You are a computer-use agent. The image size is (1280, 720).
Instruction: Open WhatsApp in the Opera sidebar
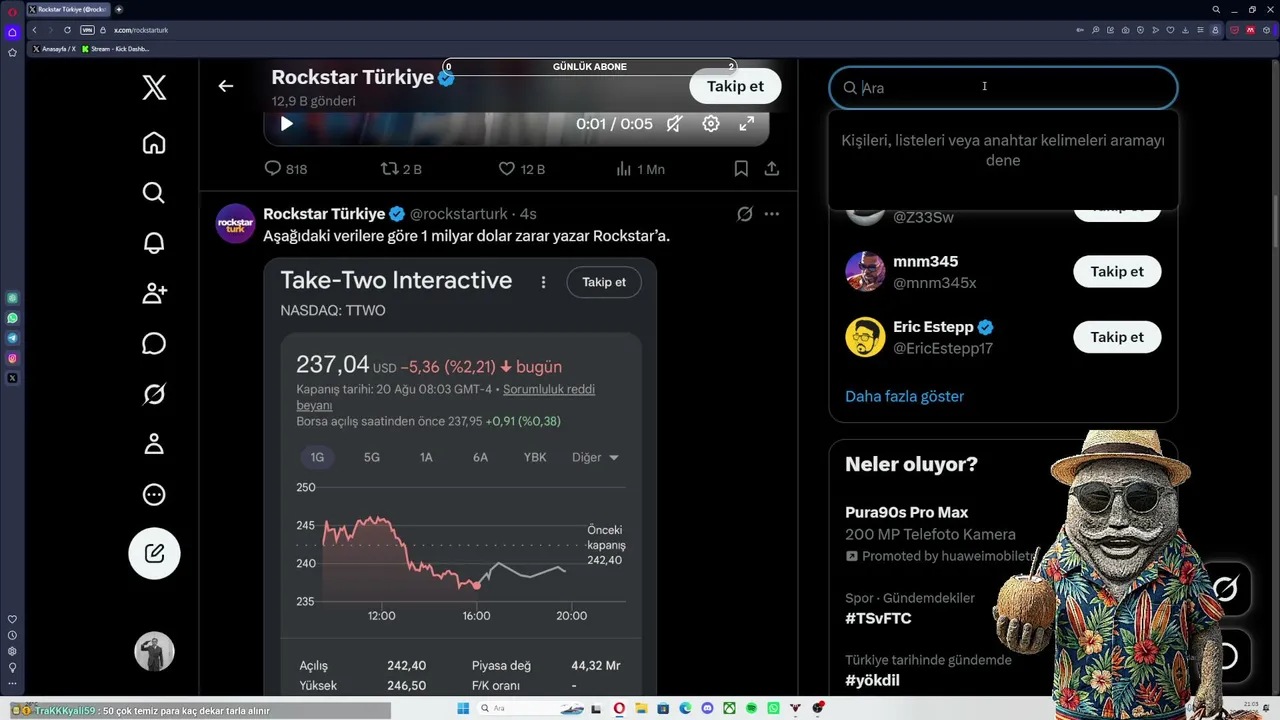click(12, 318)
